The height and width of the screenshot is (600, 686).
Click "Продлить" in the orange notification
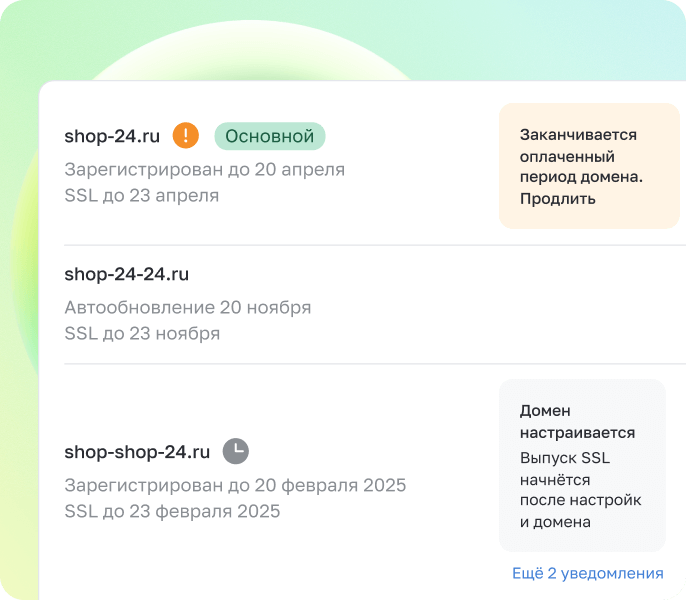[x=557, y=199]
